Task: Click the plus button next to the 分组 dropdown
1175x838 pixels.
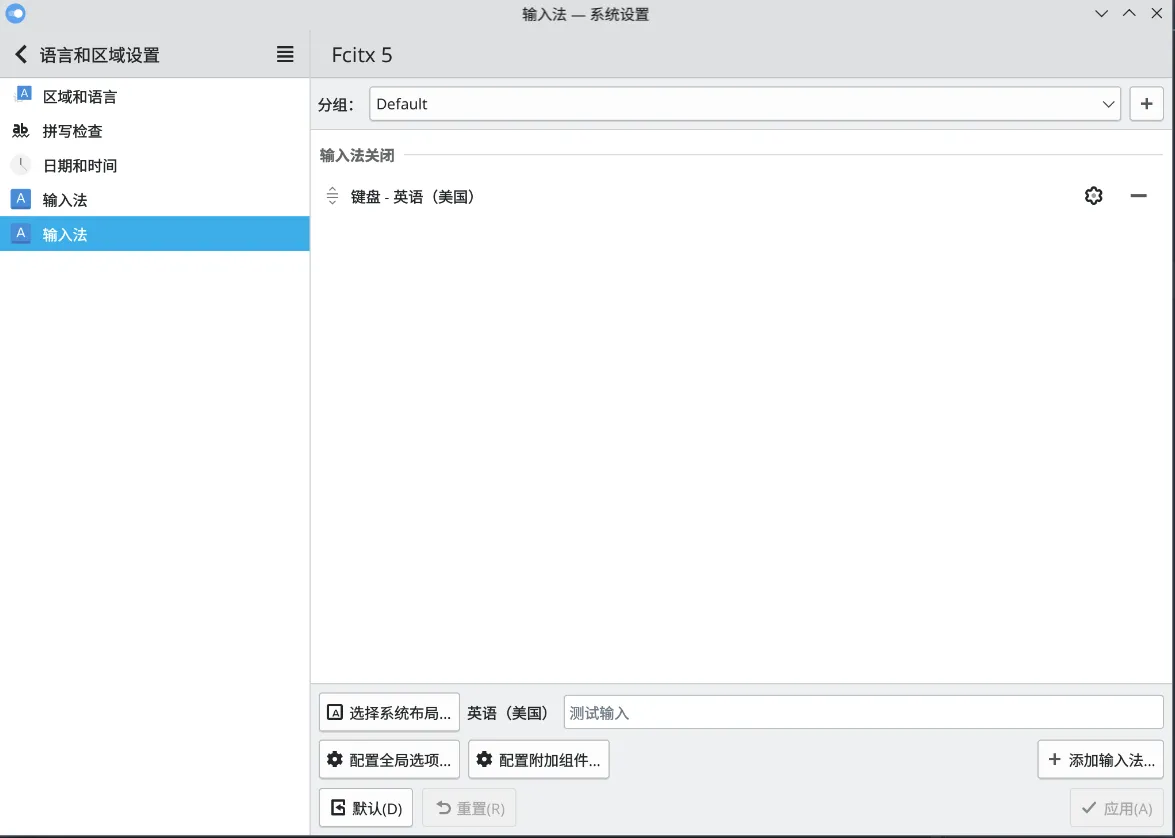Action: coord(1146,104)
